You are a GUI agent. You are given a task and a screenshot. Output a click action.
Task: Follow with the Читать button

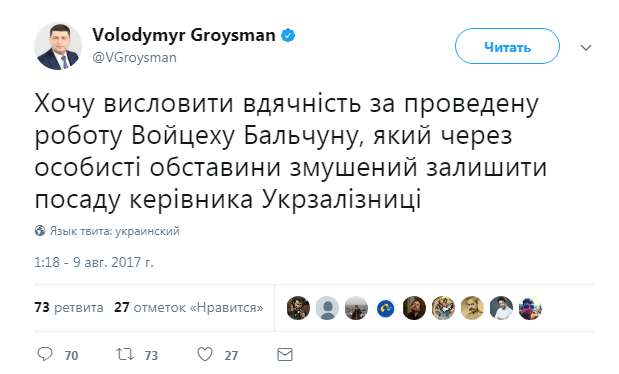pos(507,46)
